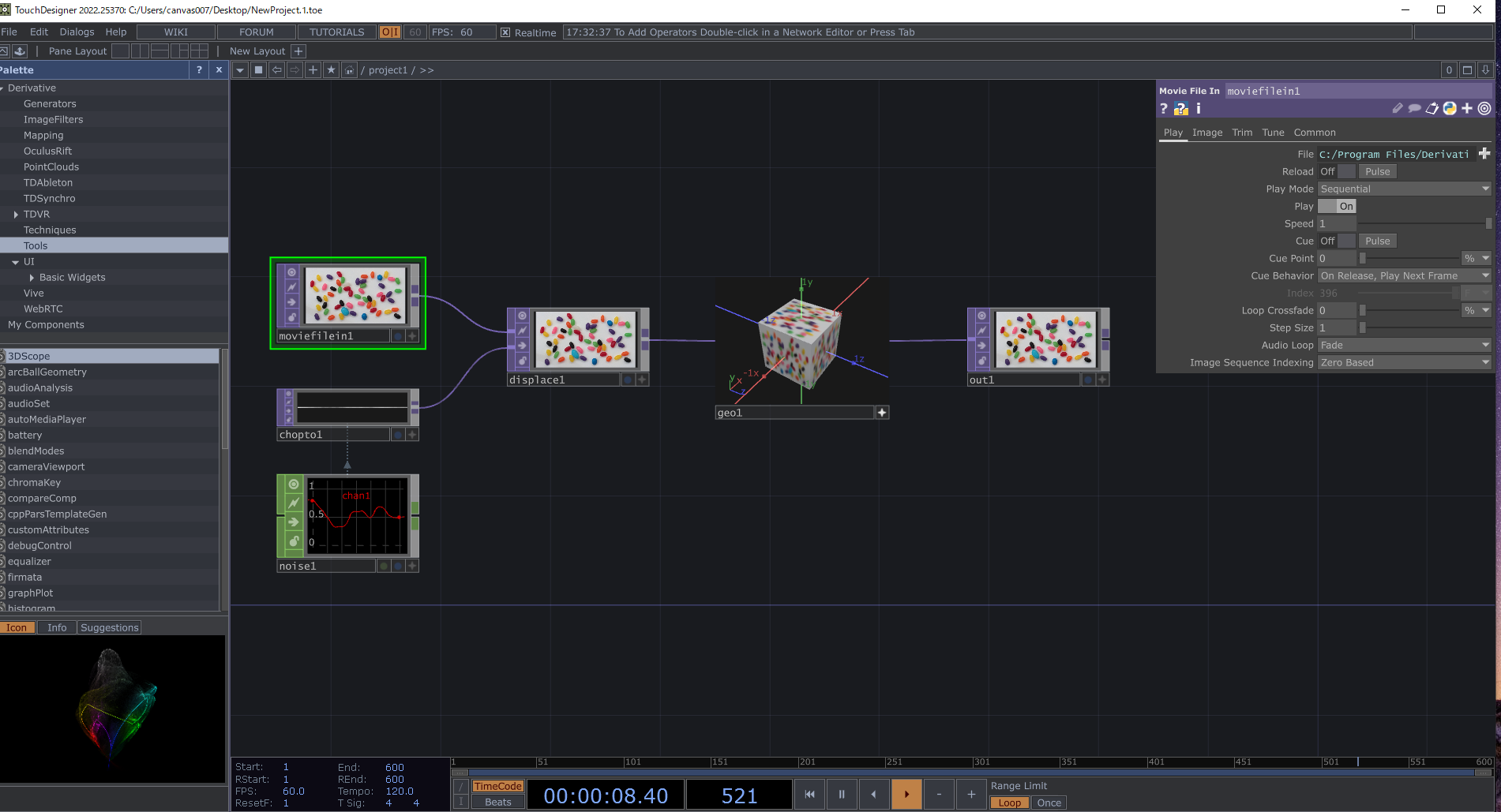Viewport: 1501px width, 812px height.
Task: Toggle the Reload Off switch
Action: [1337, 171]
